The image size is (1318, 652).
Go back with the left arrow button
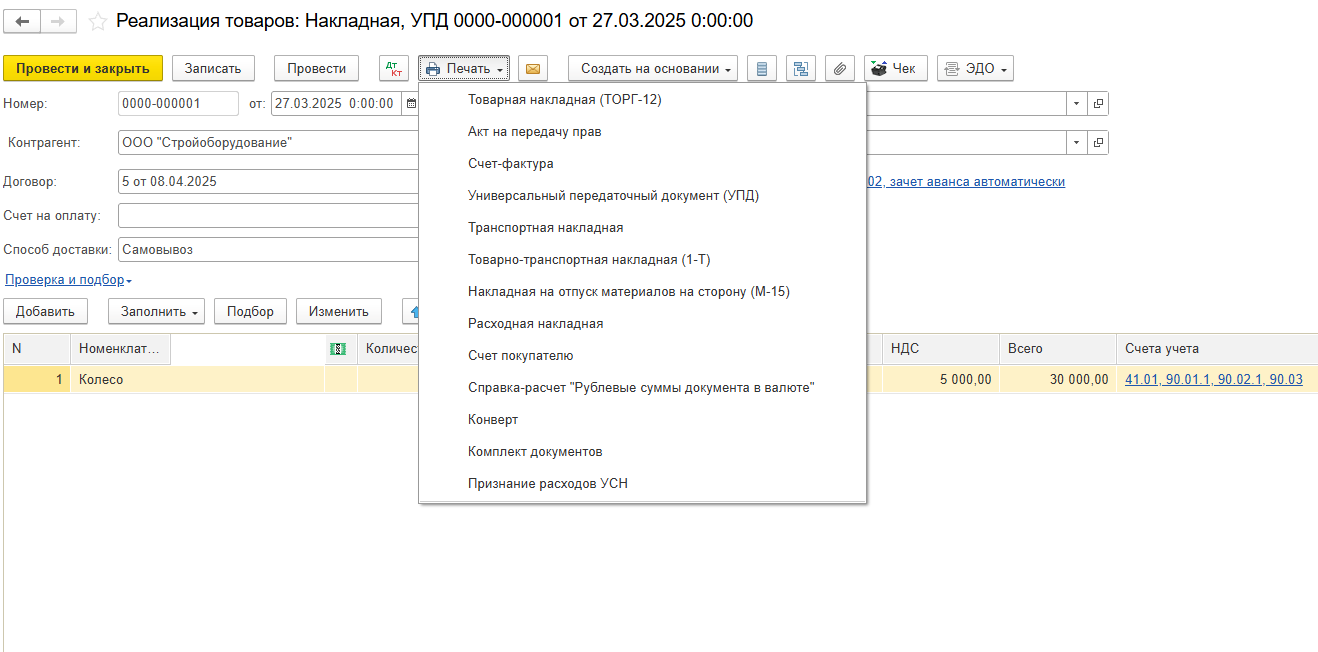click(22, 21)
